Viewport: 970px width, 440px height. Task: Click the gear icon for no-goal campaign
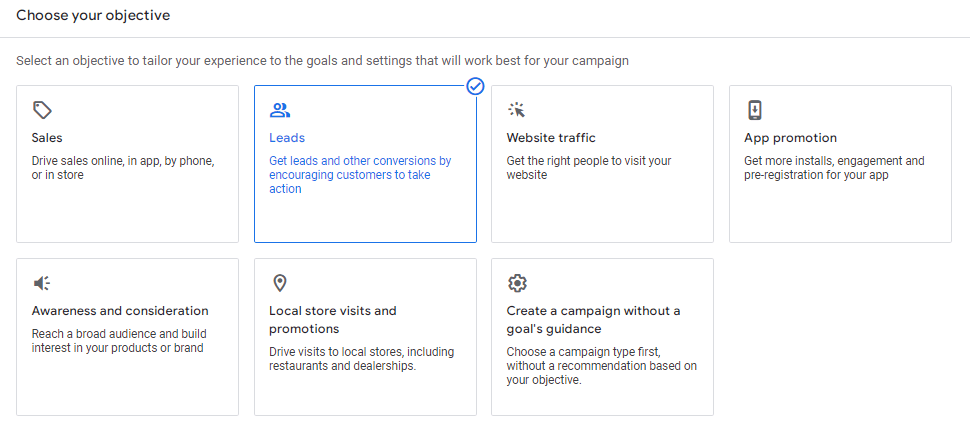coord(517,283)
